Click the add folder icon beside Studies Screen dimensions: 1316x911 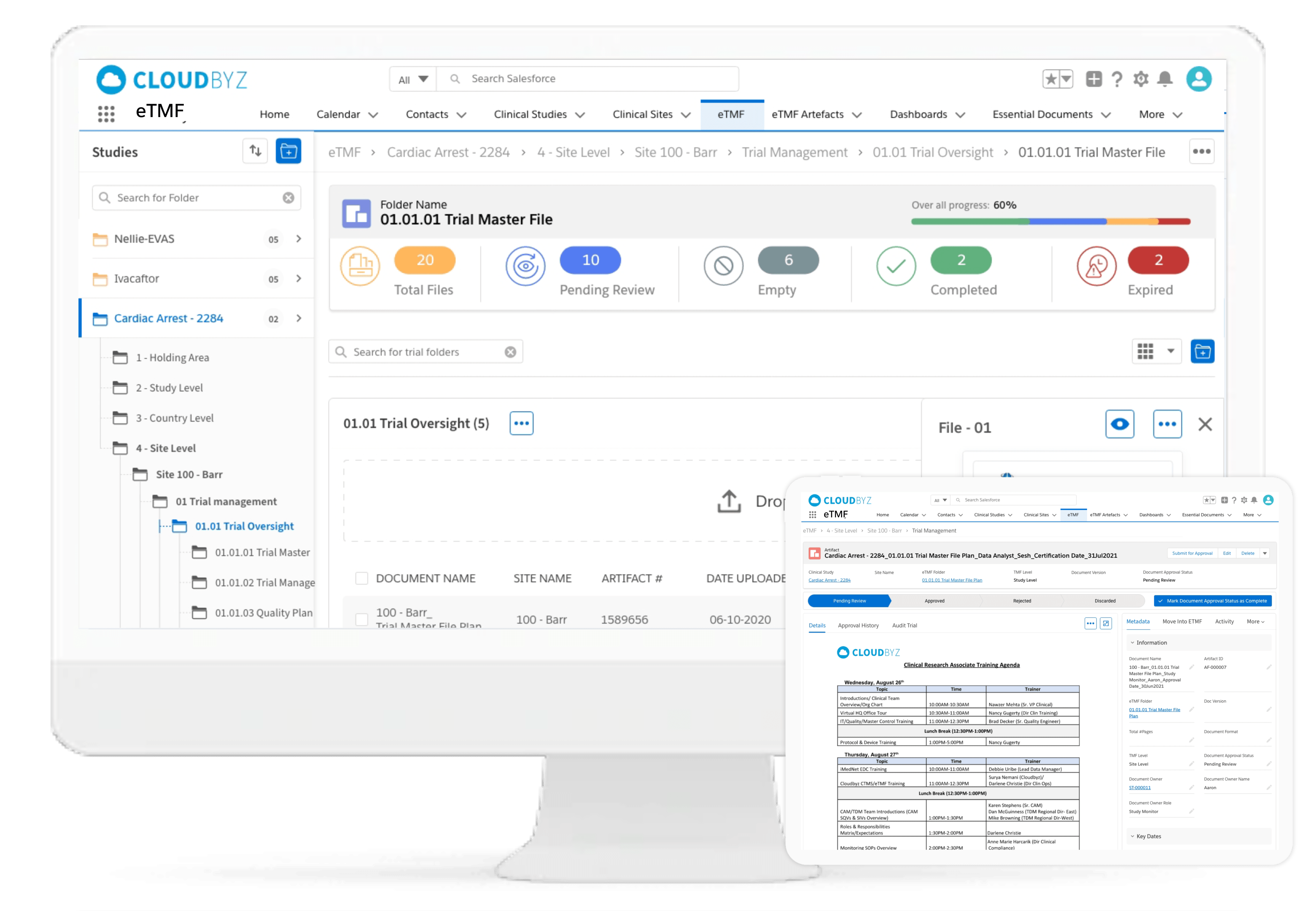coord(288,151)
